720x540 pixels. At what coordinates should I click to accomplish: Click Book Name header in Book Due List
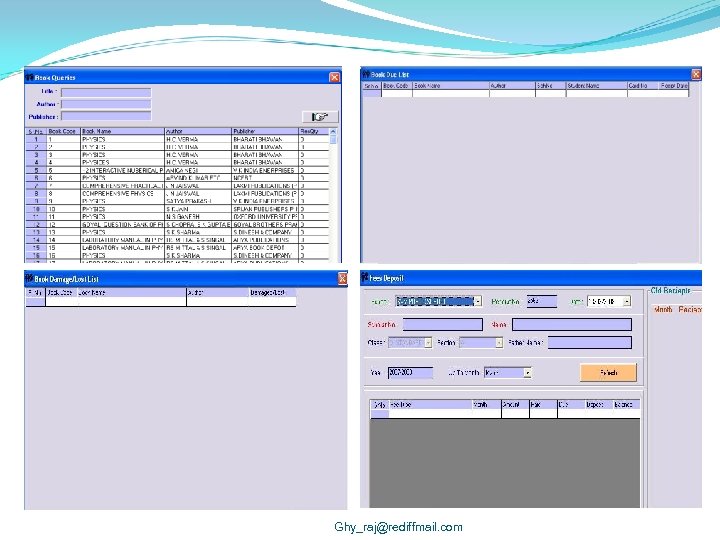tap(450, 86)
